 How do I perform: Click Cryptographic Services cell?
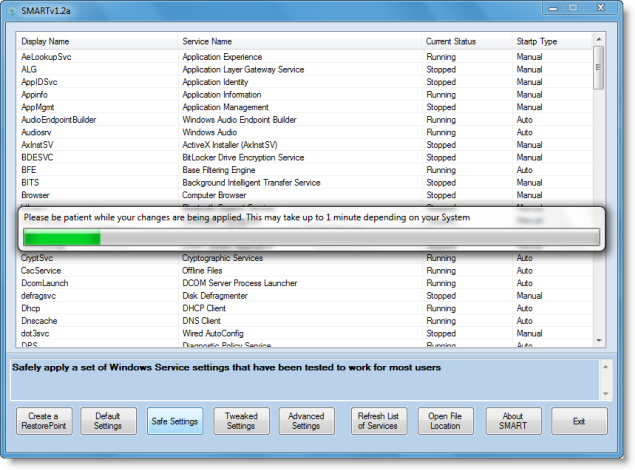[x=222, y=258]
